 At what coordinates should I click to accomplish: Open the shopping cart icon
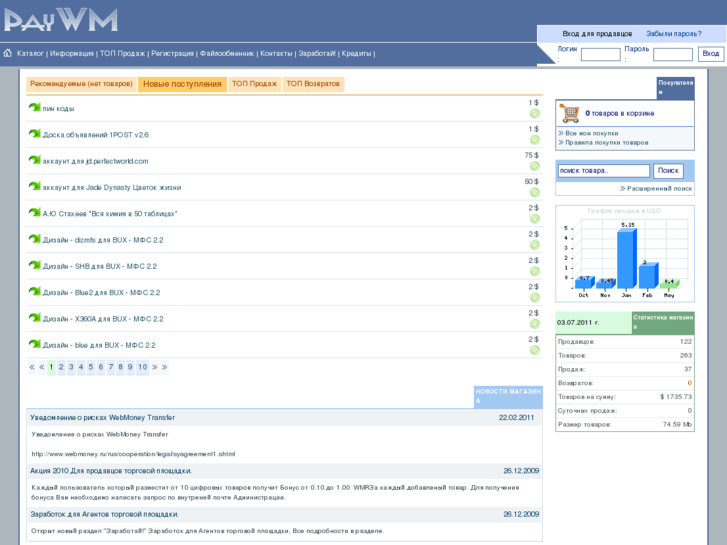570,113
